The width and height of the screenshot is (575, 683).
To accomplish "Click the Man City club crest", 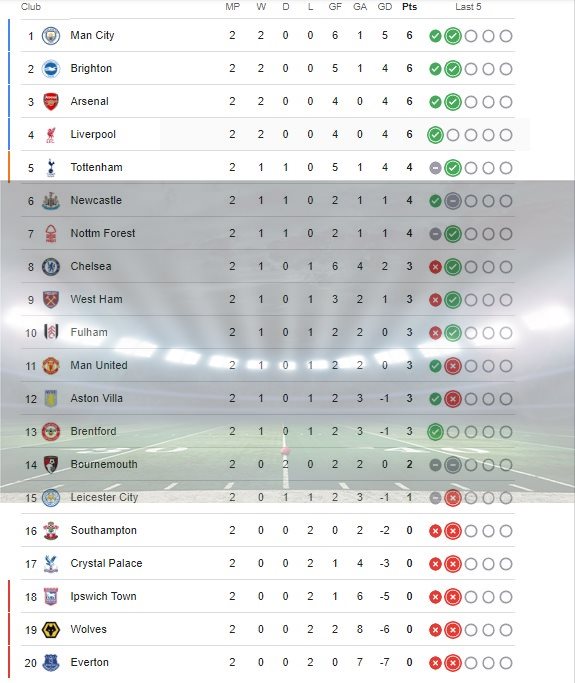I will coord(51,36).
